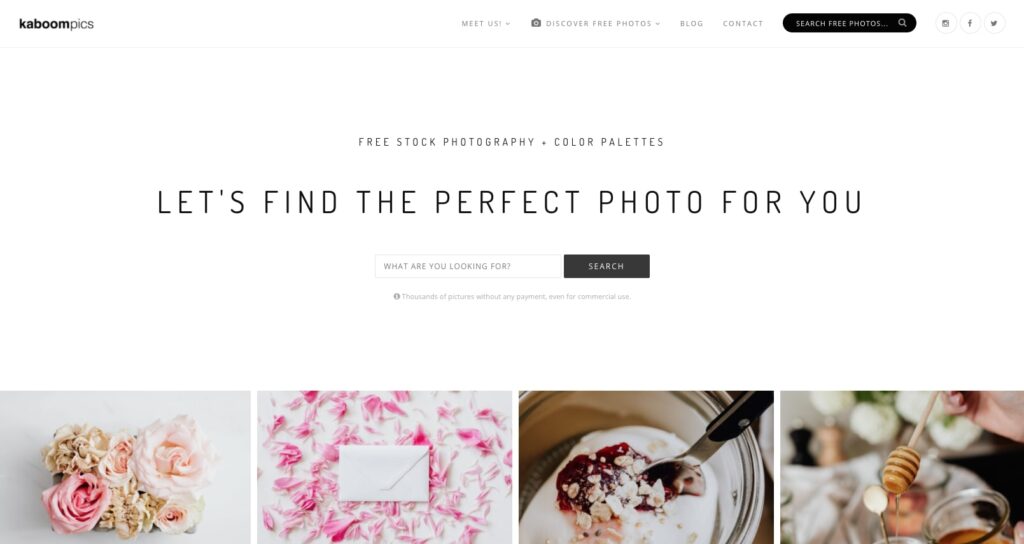Open the Contact menu item
Image resolution: width=1024 pixels, height=544 pixels.
pos(743,24)
